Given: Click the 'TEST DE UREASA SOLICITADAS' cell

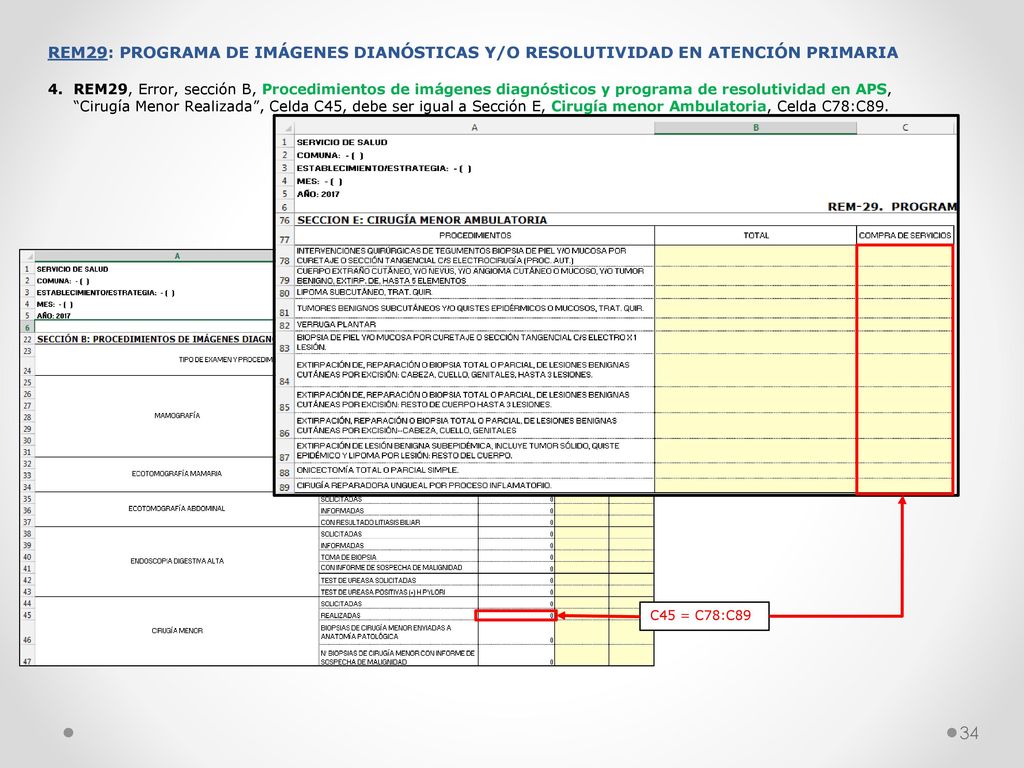Looking at the screenshot, I should click(x=398, y=580).
